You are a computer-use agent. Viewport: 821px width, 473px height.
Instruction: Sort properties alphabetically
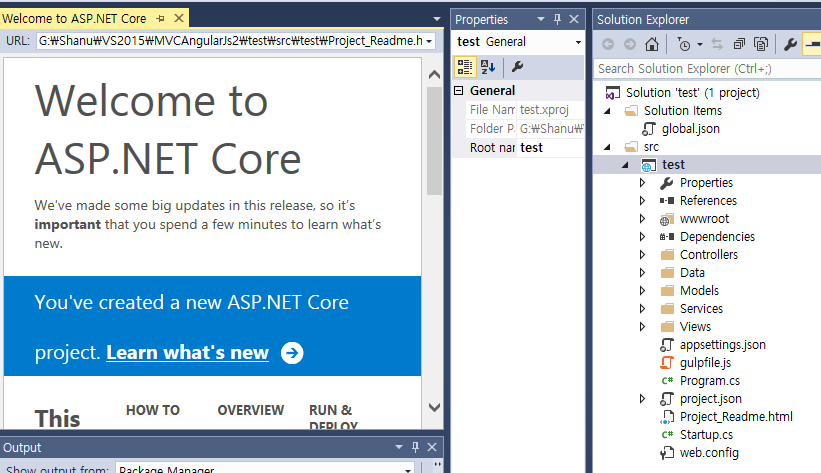tap(488, 67)
